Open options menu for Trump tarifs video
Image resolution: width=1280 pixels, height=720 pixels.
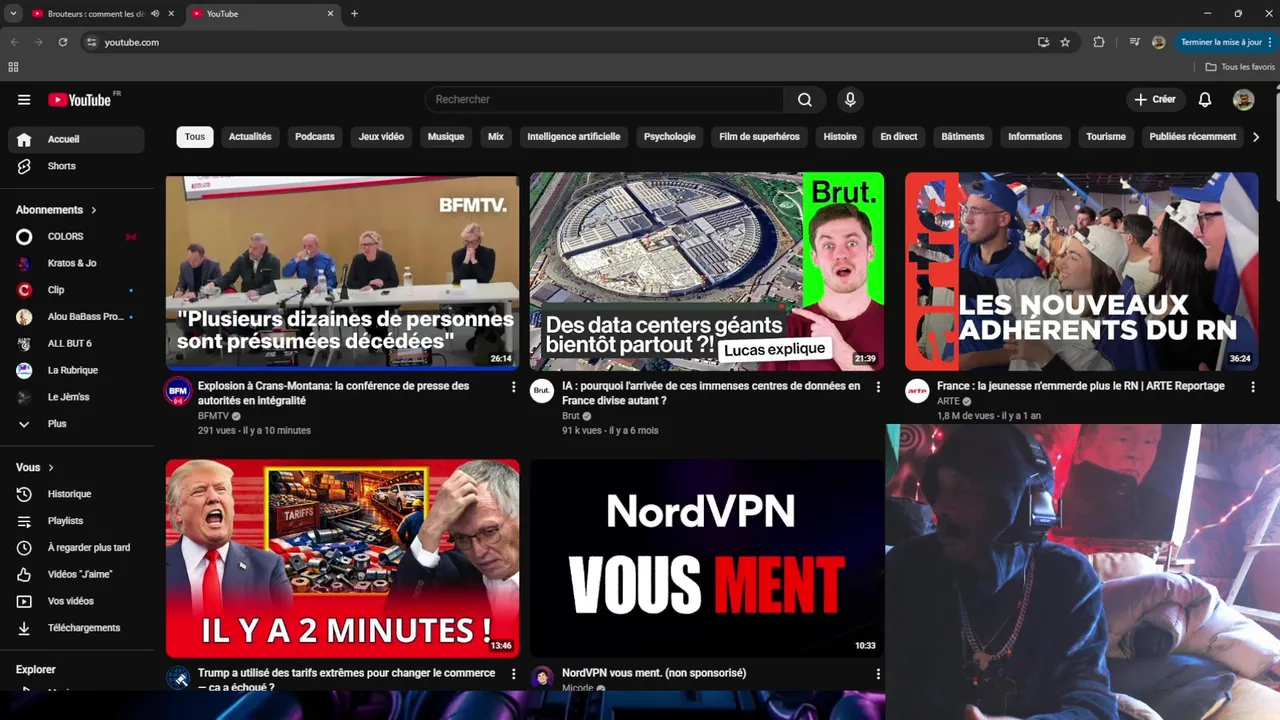[514, 674]
